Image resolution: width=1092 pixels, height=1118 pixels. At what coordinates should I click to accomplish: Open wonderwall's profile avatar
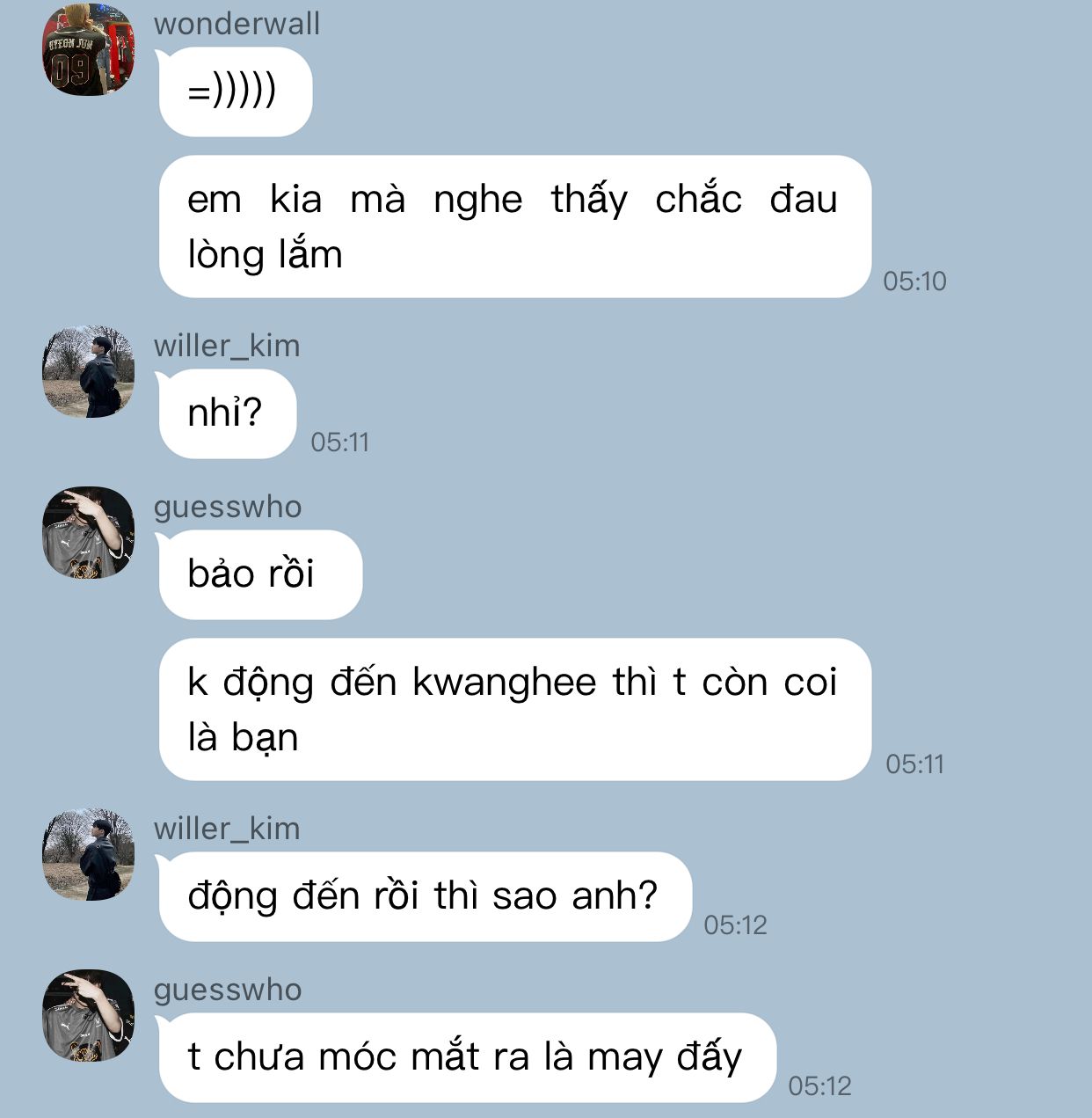pos(88,49)
